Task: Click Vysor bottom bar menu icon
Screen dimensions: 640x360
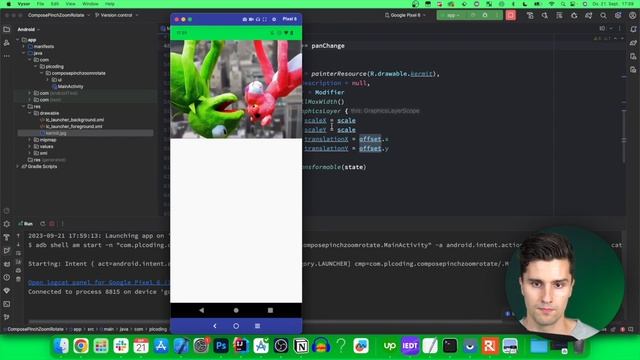Action: point(257,326)
